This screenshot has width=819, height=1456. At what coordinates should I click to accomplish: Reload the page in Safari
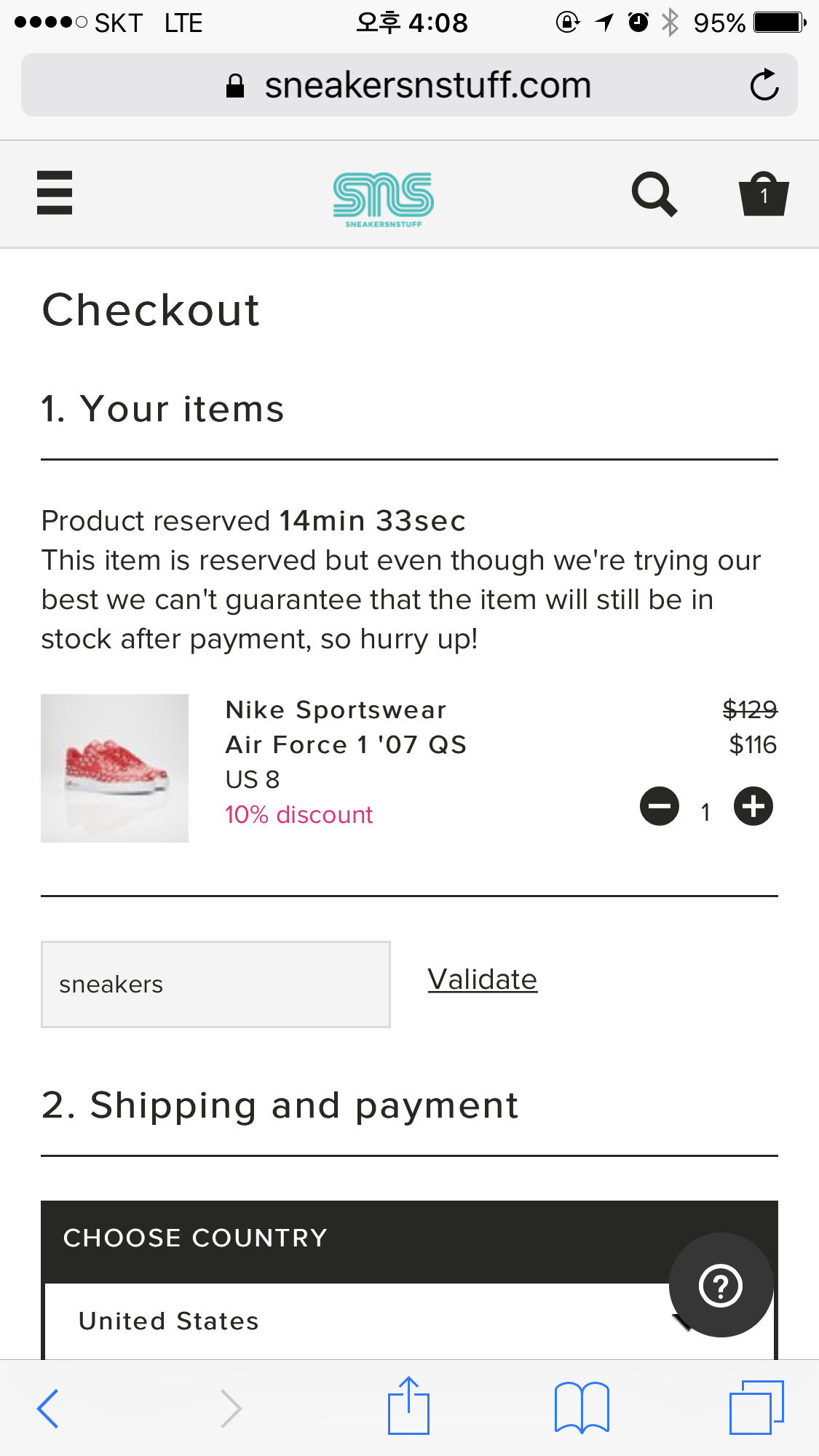pos(764,85)
